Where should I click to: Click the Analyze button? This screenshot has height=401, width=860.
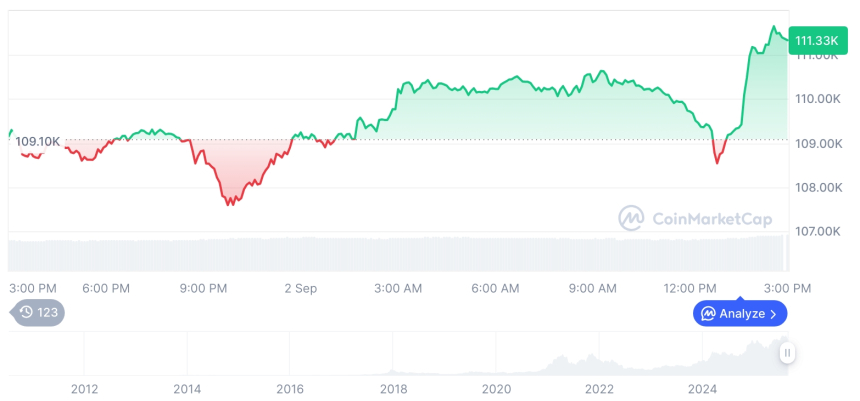click(740, 313)
